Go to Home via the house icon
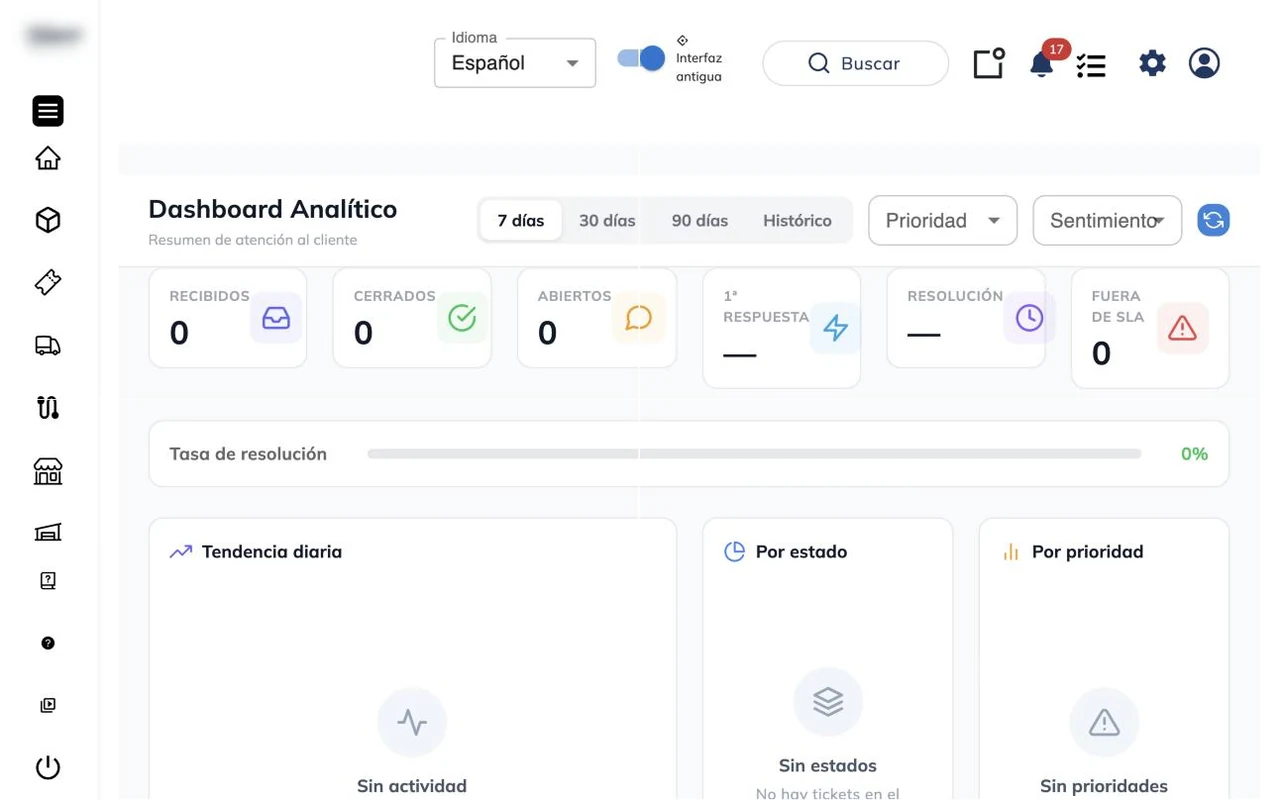The width and height of the screenshot is (1280, 800). point(48,158)
